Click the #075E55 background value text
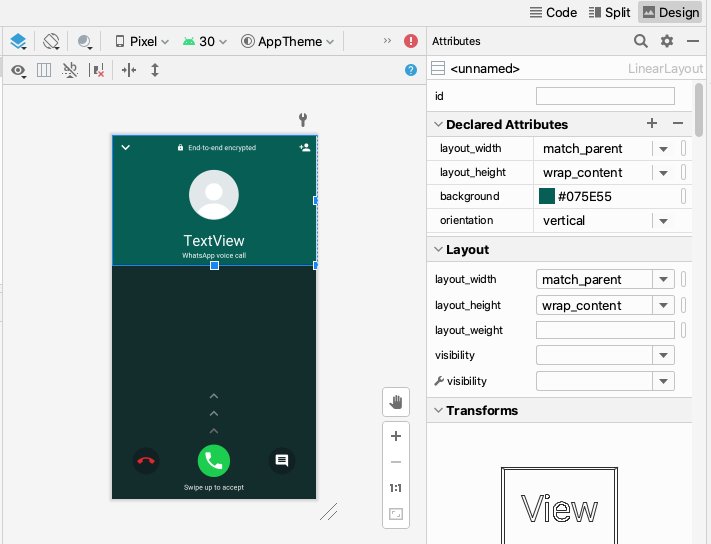711x544 pixels. [584, 196]
